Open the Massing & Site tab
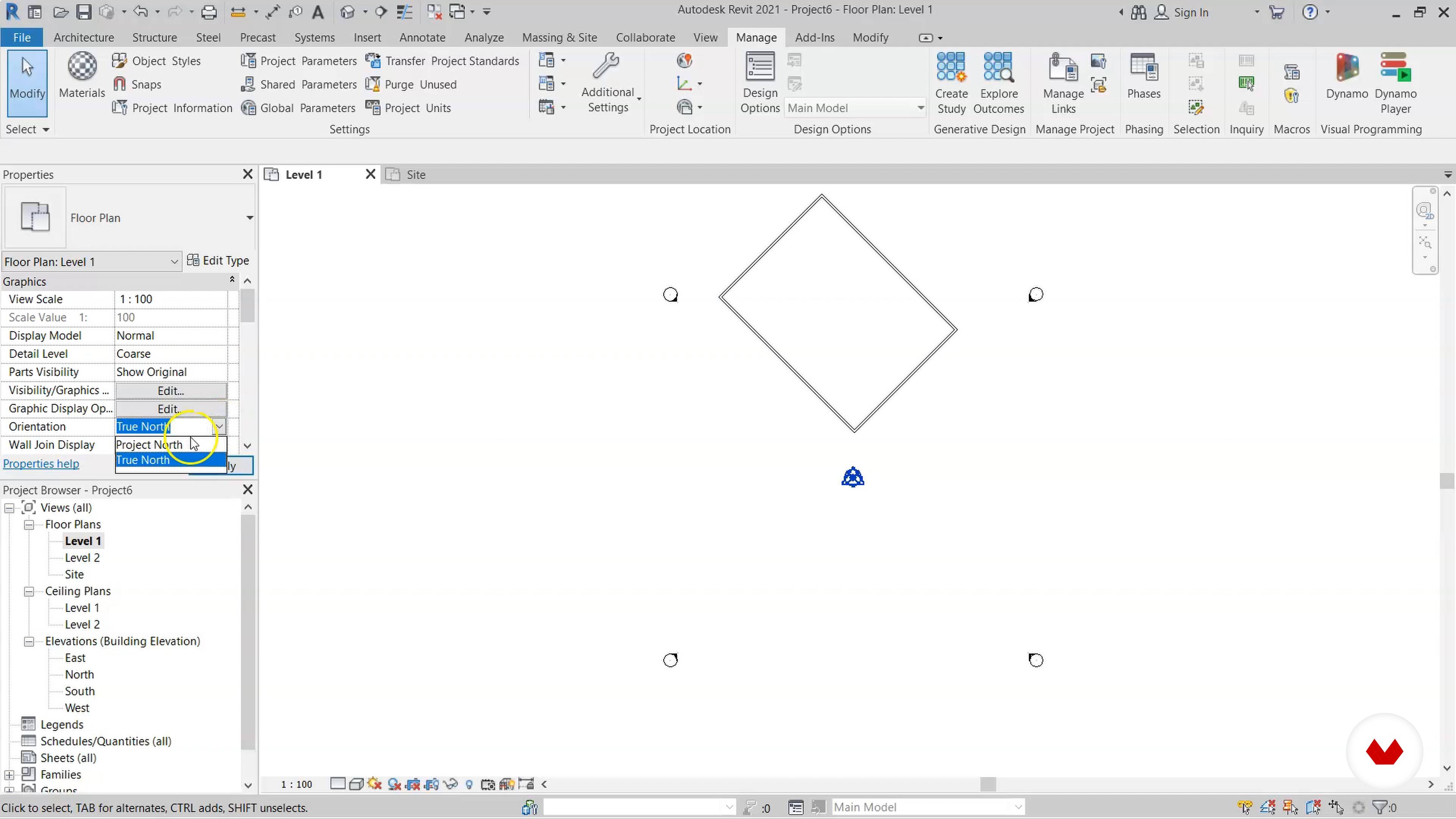 [x=560, y=37]
